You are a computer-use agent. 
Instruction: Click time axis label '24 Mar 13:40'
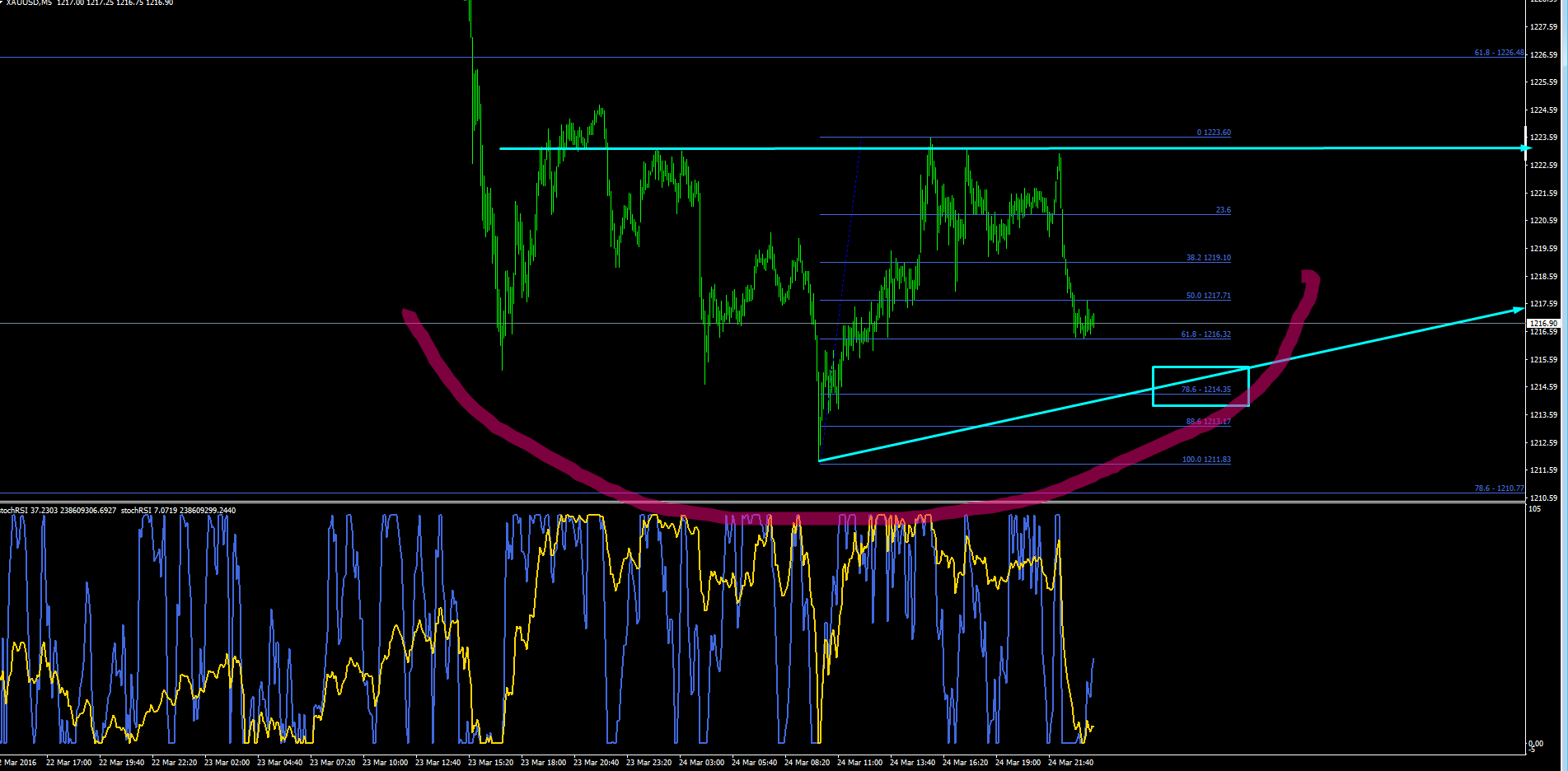click(x=913, y=763)
